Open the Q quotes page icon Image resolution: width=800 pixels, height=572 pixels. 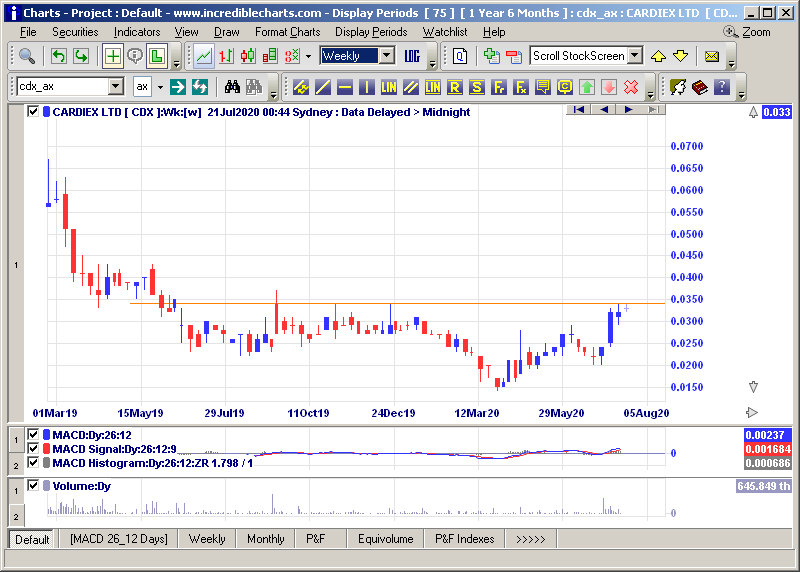click(460, 56)
